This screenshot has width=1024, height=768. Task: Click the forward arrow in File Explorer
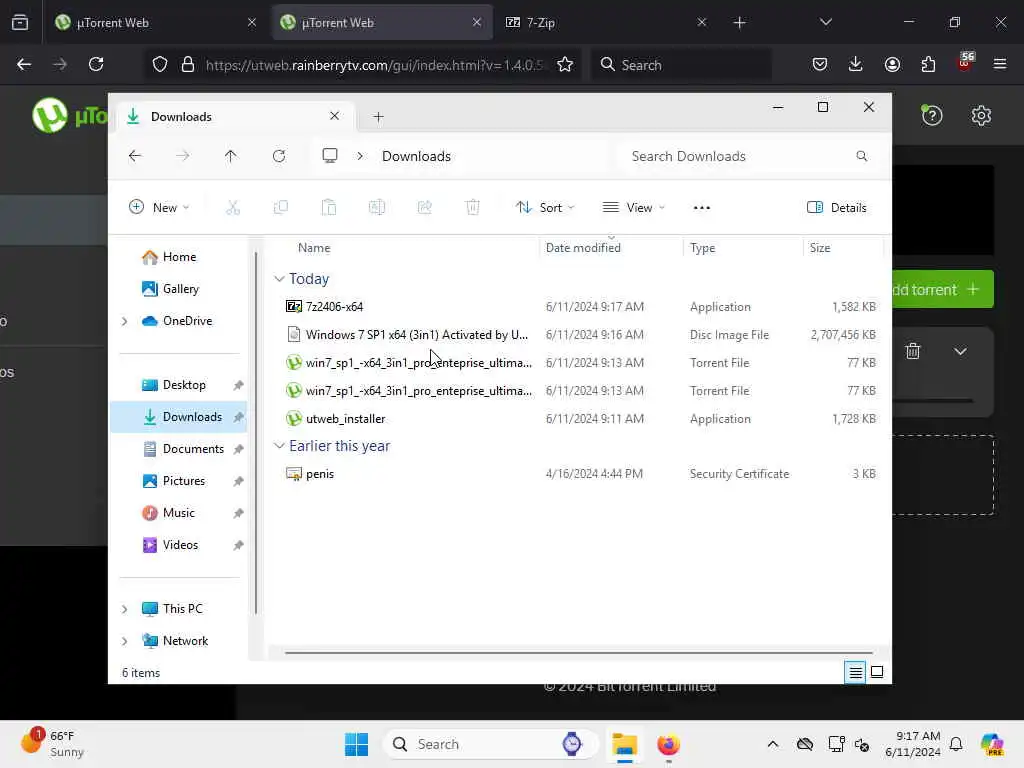[x=183, y=156]
